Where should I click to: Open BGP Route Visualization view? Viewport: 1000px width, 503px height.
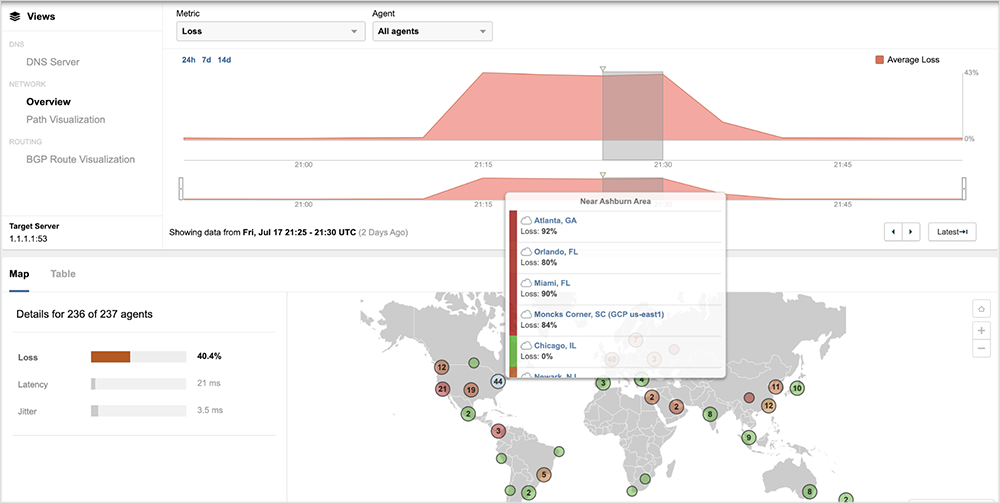[x=80, y=159]
